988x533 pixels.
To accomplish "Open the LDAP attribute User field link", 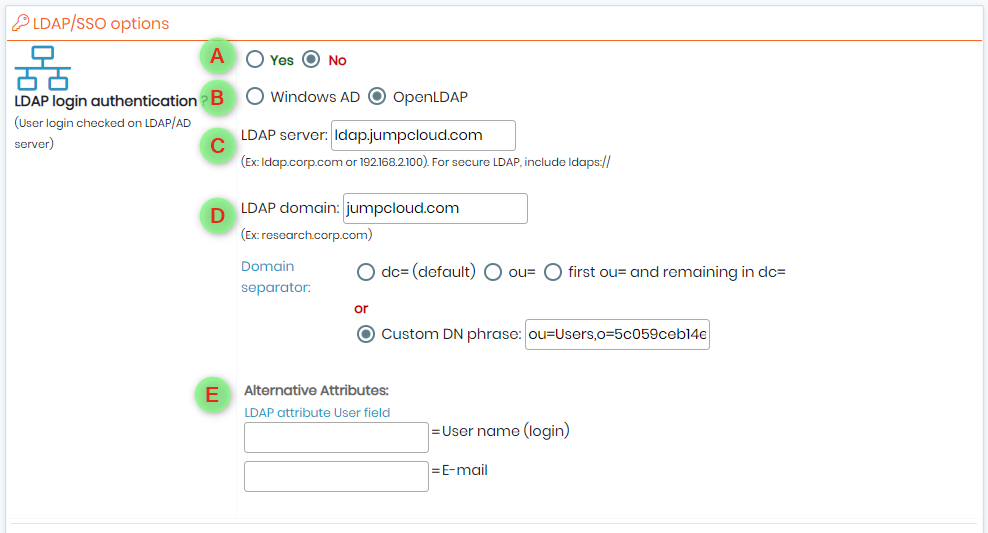I will (x=317, y=413).
